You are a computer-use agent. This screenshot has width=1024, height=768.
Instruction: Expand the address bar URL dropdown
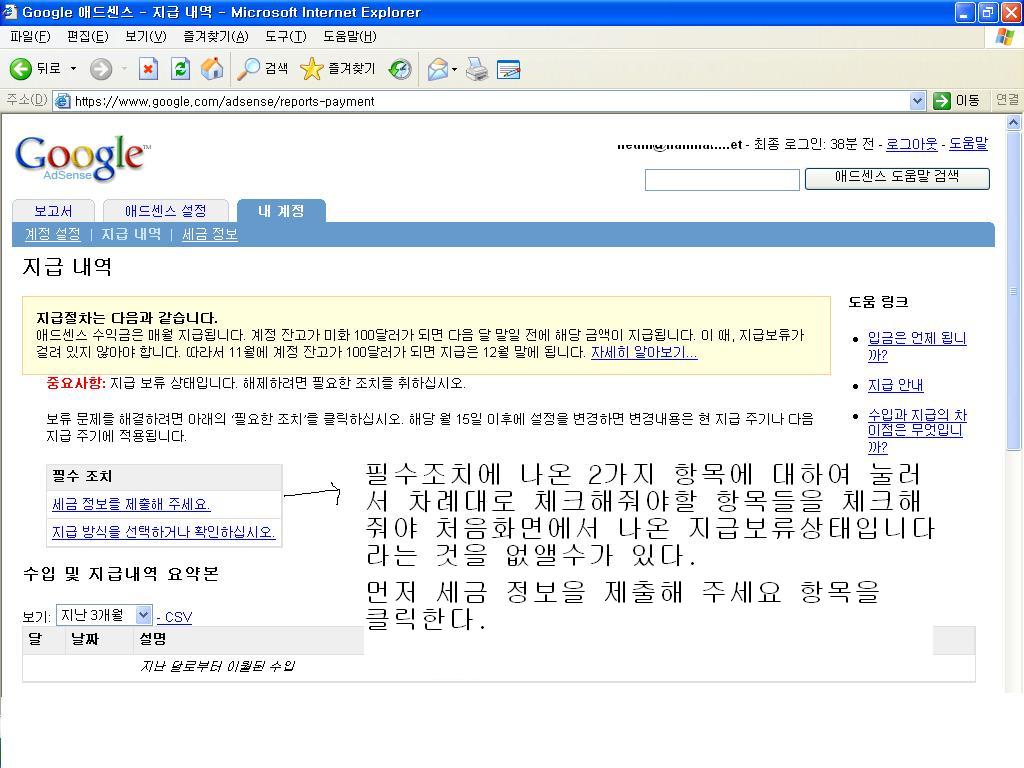tap(917, 101)
